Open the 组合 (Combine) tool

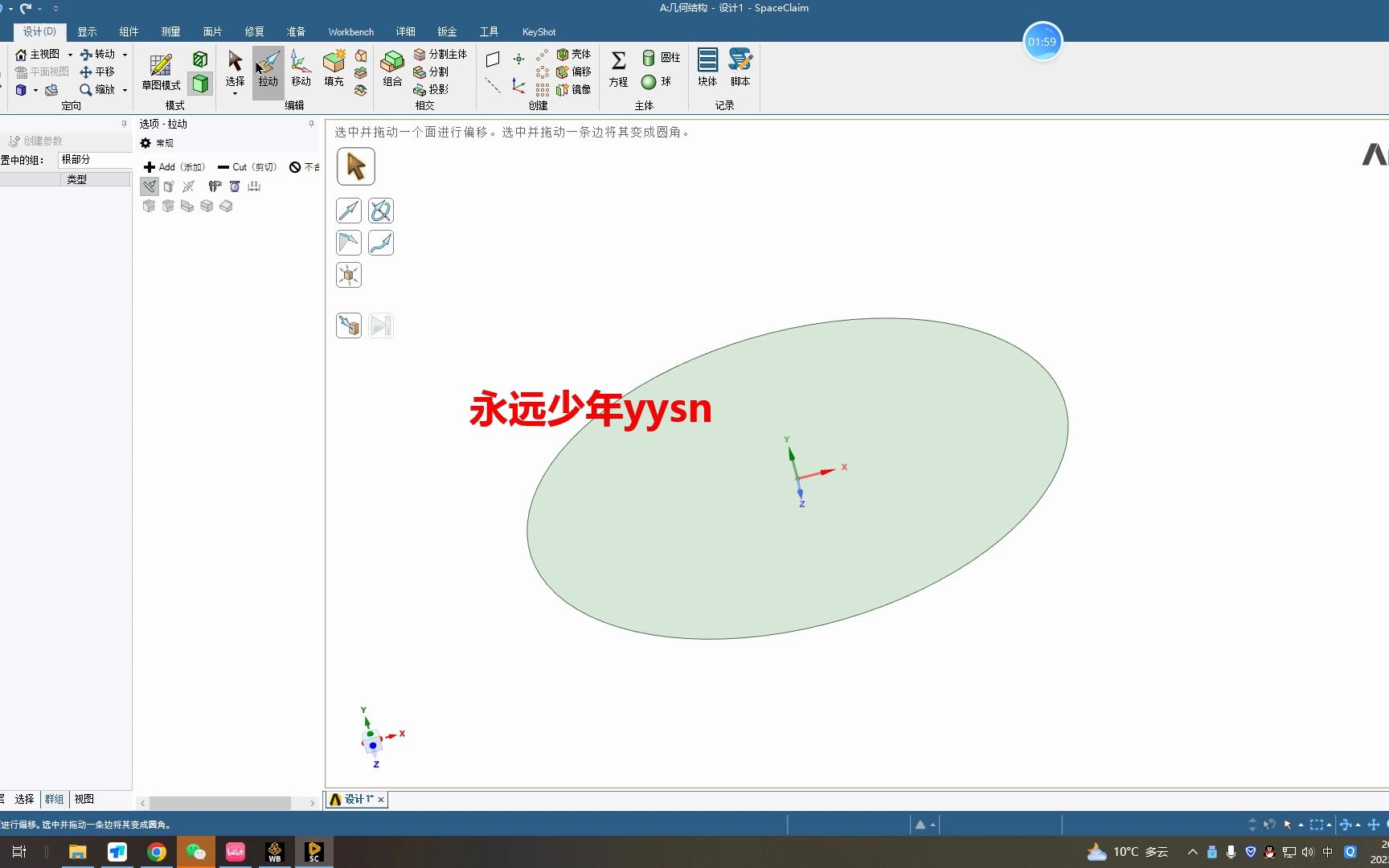391,71
